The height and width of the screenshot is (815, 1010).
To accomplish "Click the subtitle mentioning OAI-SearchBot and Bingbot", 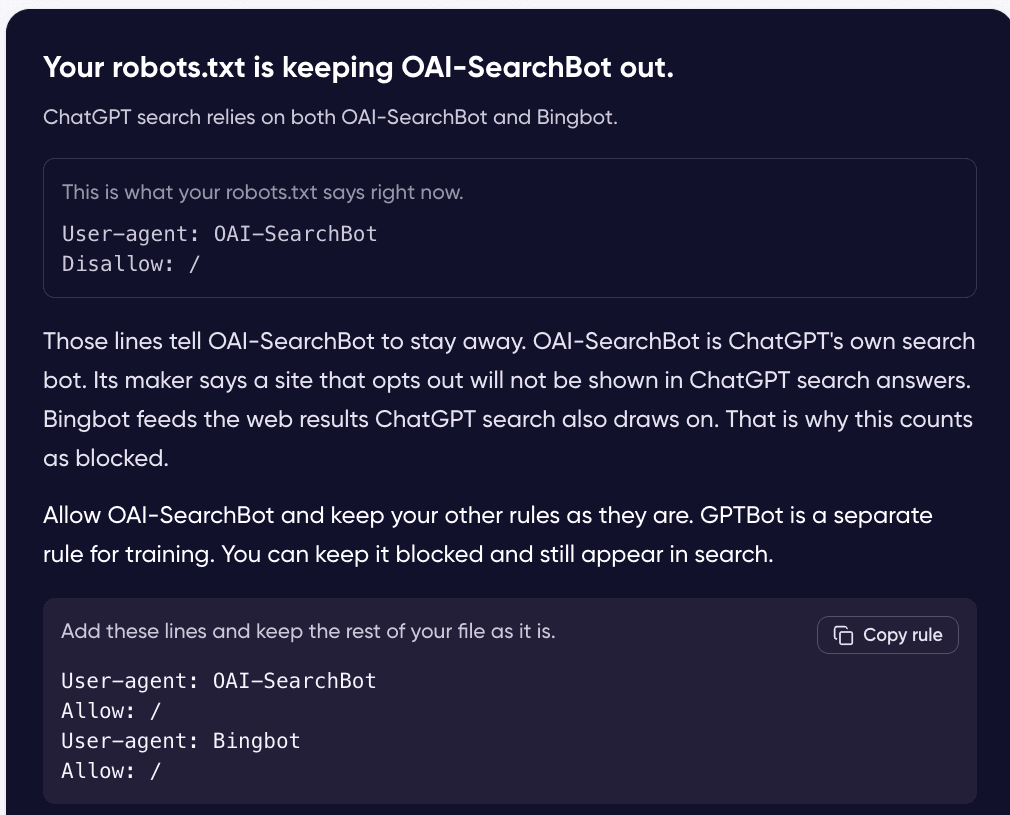I will [x=330, y=117].
